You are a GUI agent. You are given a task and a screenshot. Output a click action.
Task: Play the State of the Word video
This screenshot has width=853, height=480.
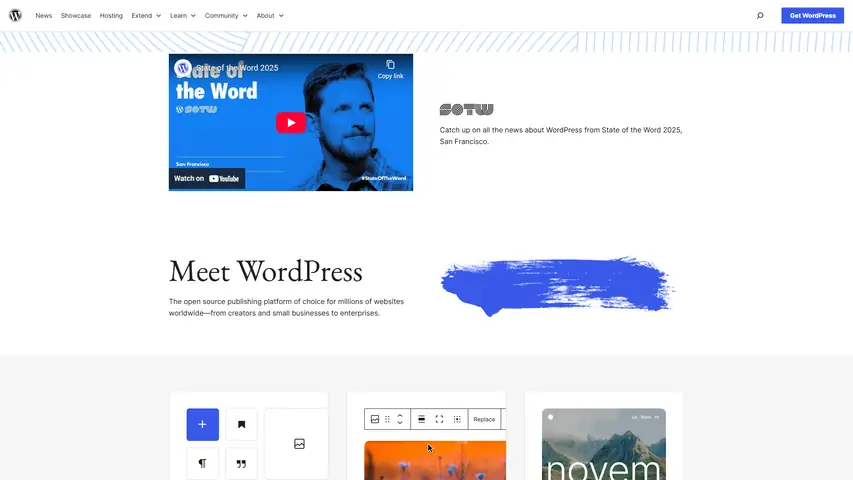point(290,122)
